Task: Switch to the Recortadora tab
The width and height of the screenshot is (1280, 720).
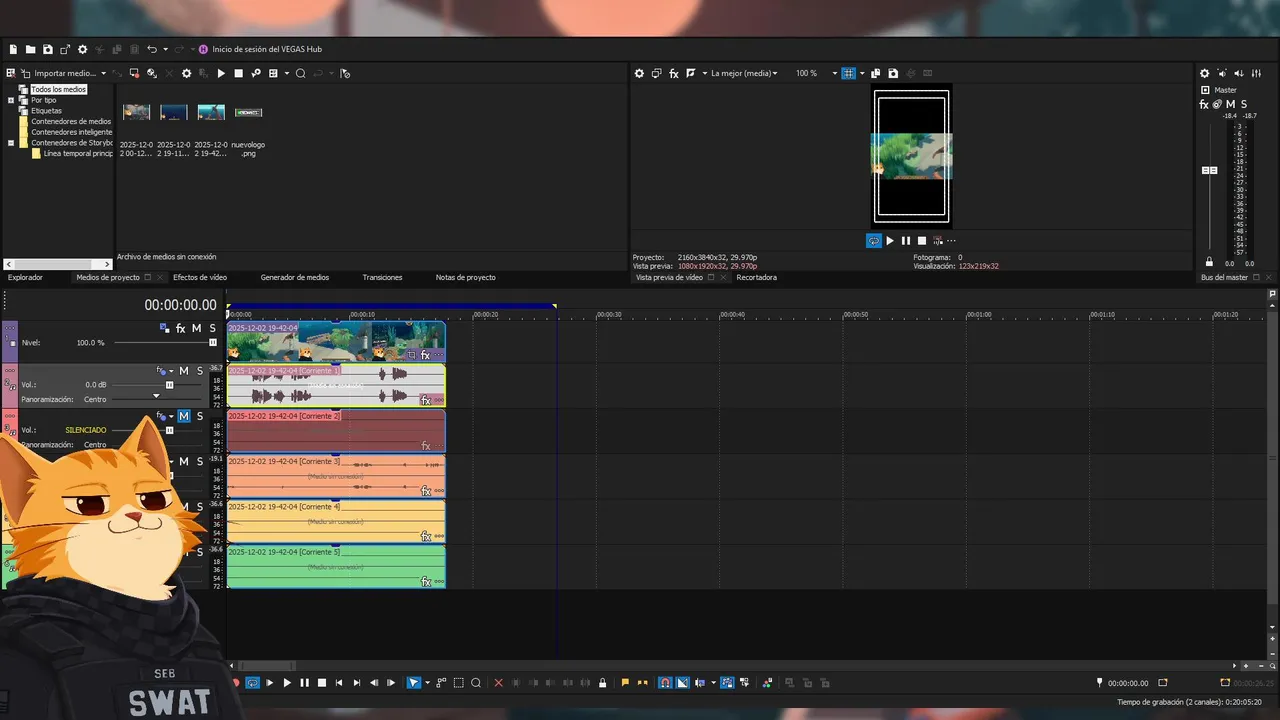Action: point(757,277)
